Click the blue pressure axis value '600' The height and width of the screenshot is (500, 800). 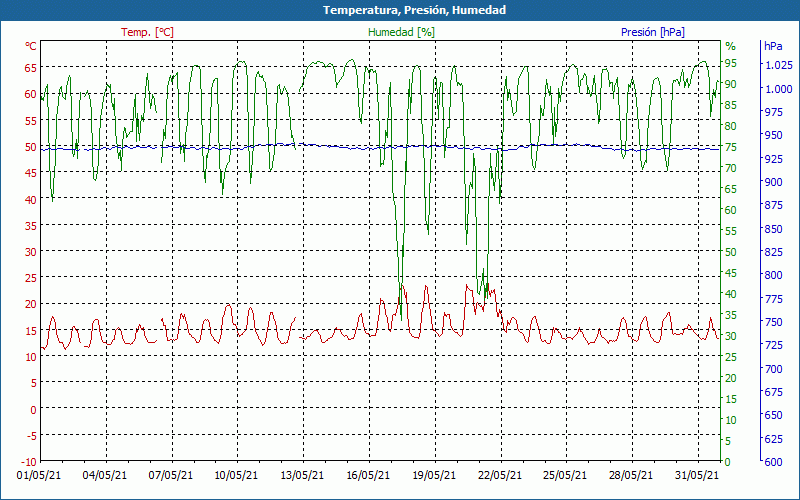tap(772, 462)
